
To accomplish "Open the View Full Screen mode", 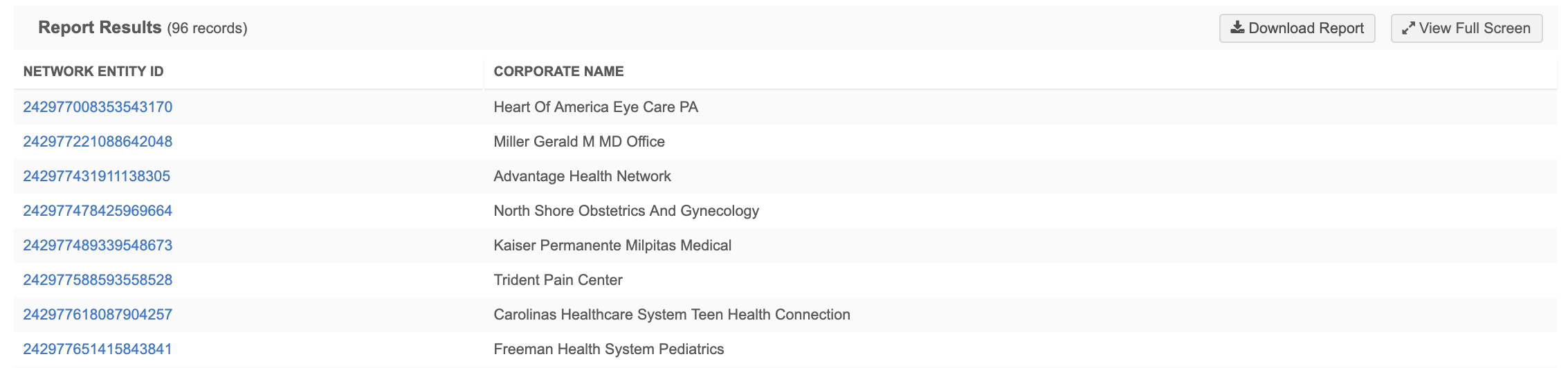I will pyautogui.click(x=1466, y=28).
